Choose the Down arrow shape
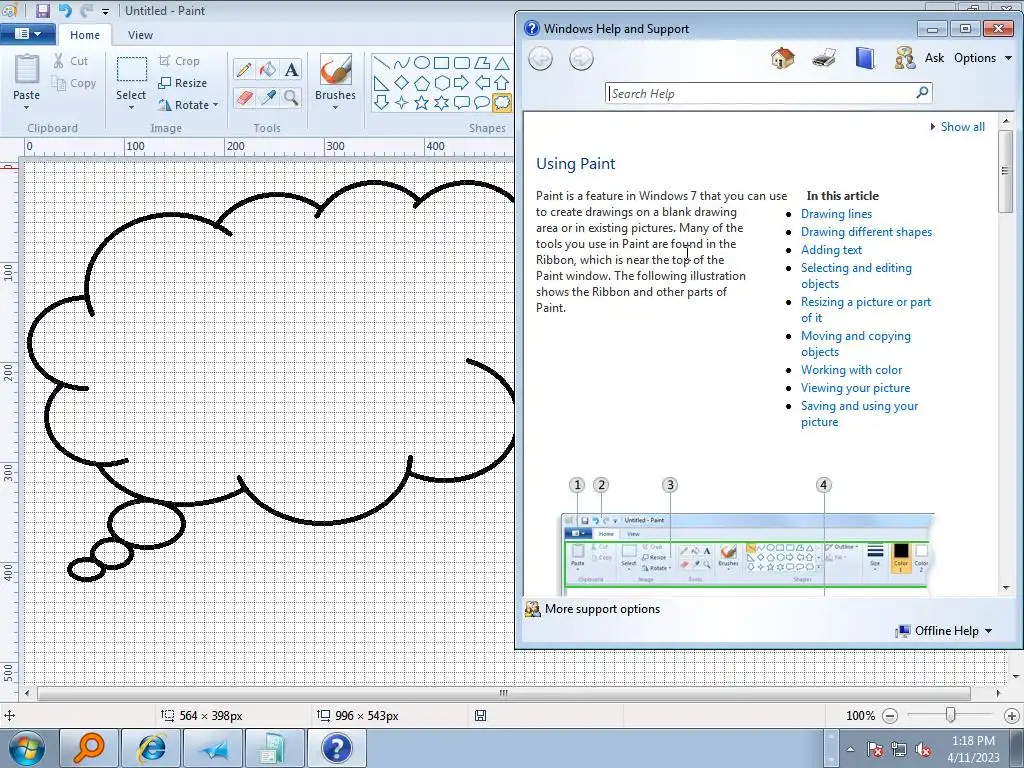 [x=382, y=103]
